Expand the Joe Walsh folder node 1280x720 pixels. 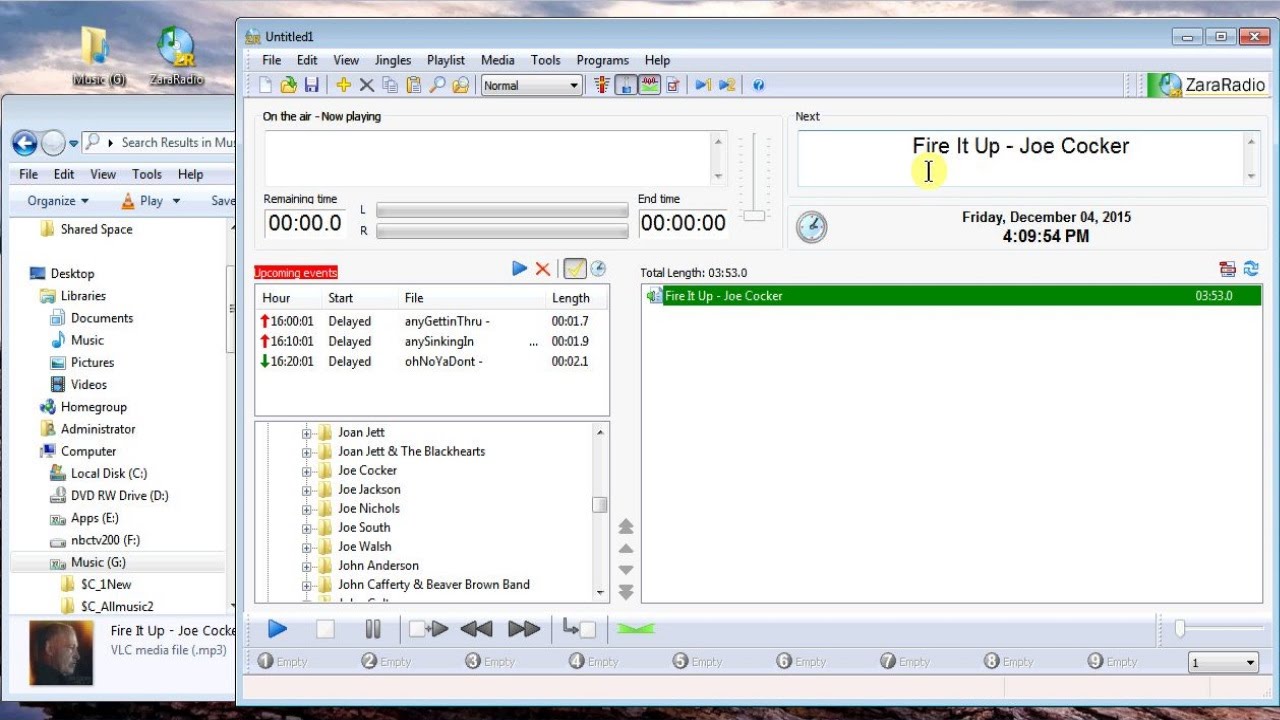307,547
